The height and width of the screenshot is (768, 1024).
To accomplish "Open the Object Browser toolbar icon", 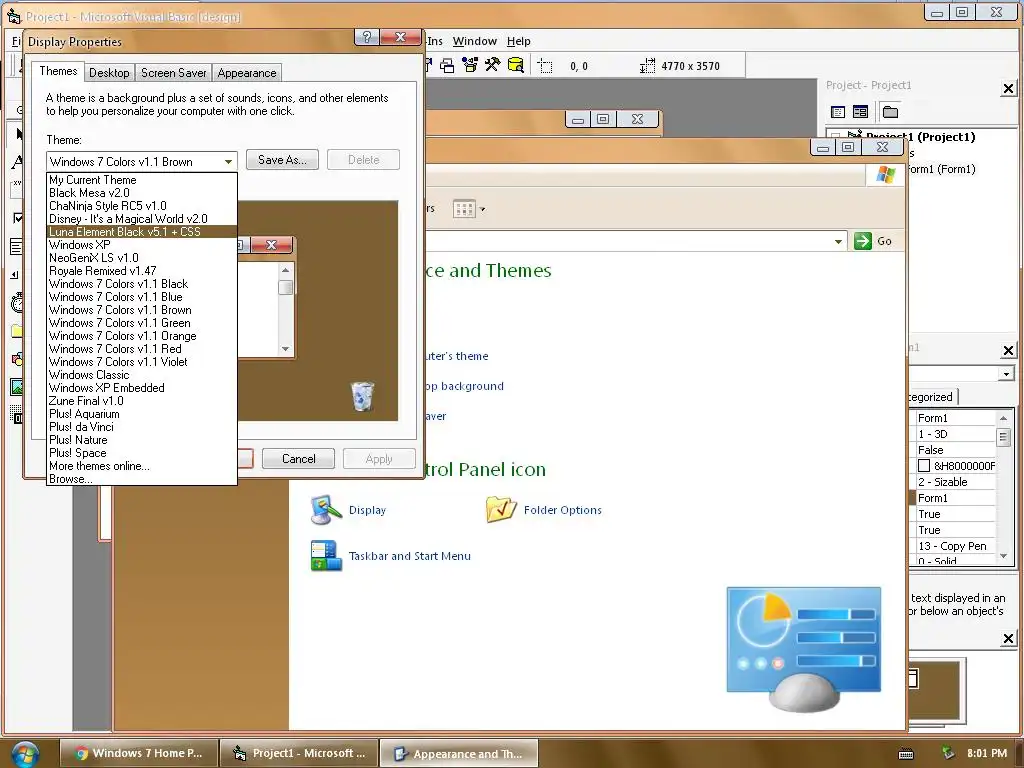I will [x=470, y=65].
